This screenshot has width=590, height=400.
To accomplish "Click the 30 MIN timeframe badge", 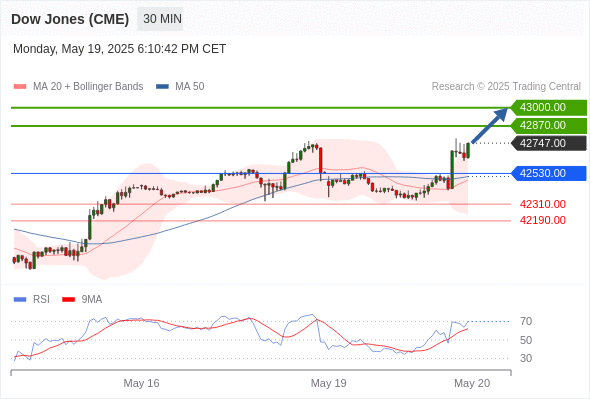I will point(160,19).
